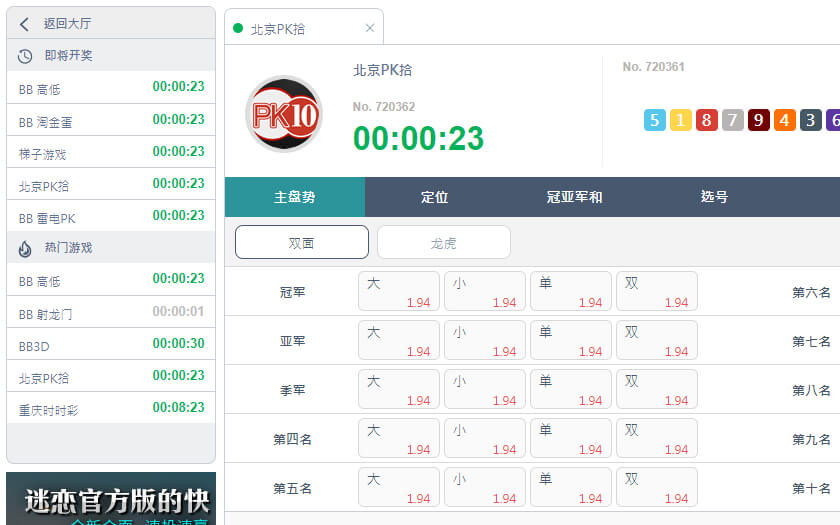This screenshot has width=840, height=525.
Task: Pick 单 option in 亚军 row
Action: (570, 340)
